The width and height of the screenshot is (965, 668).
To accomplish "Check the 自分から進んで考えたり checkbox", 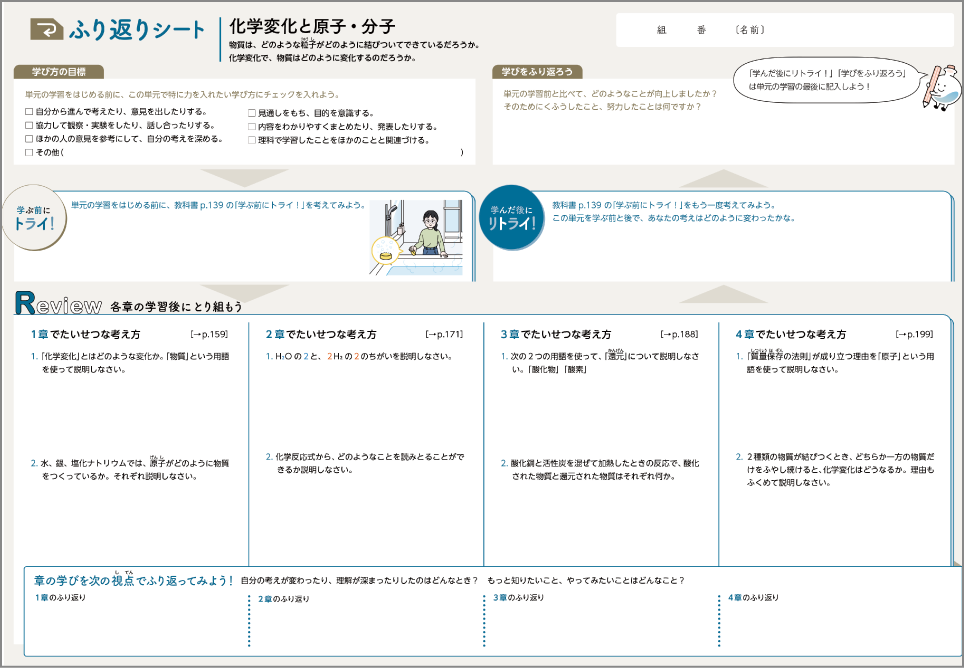I will coord(29,112).
